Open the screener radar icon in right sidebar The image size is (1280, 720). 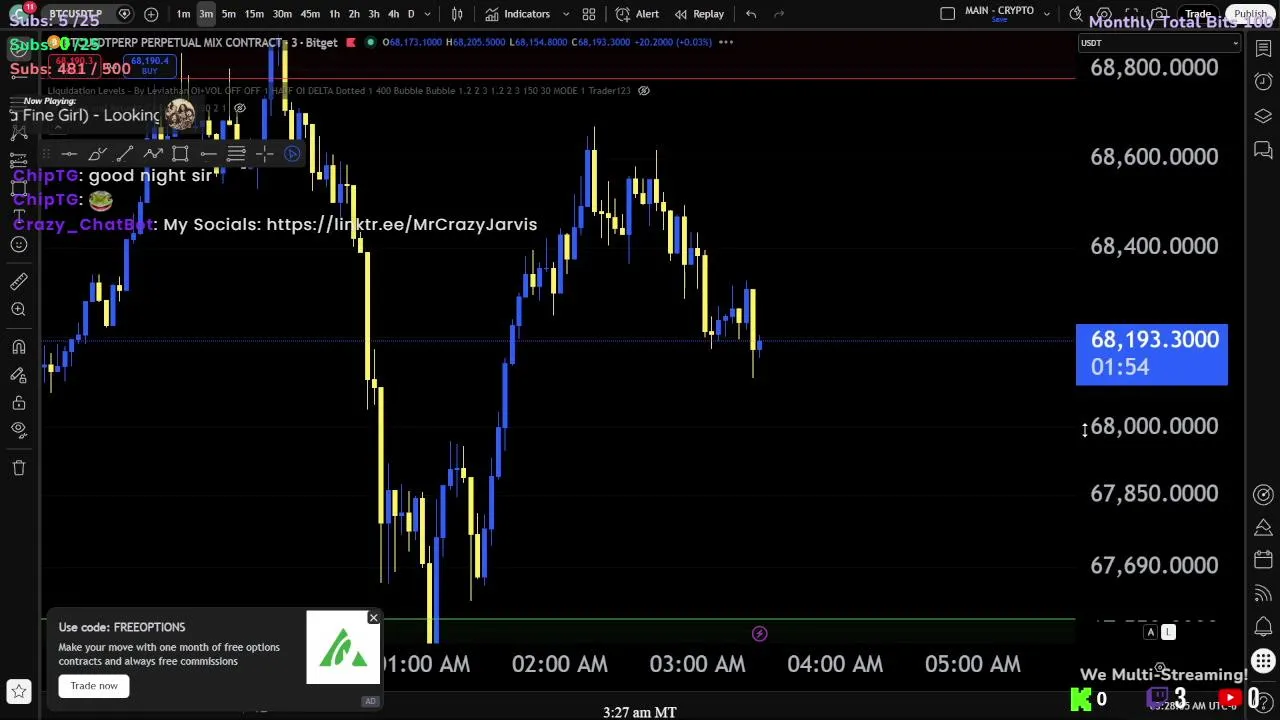(1263, 495)
